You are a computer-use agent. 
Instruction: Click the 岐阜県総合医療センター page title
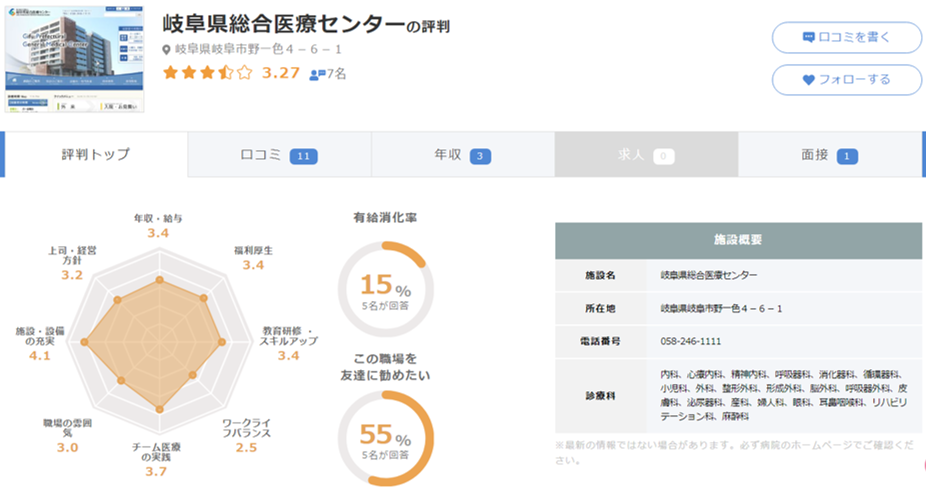coord(283,25)
